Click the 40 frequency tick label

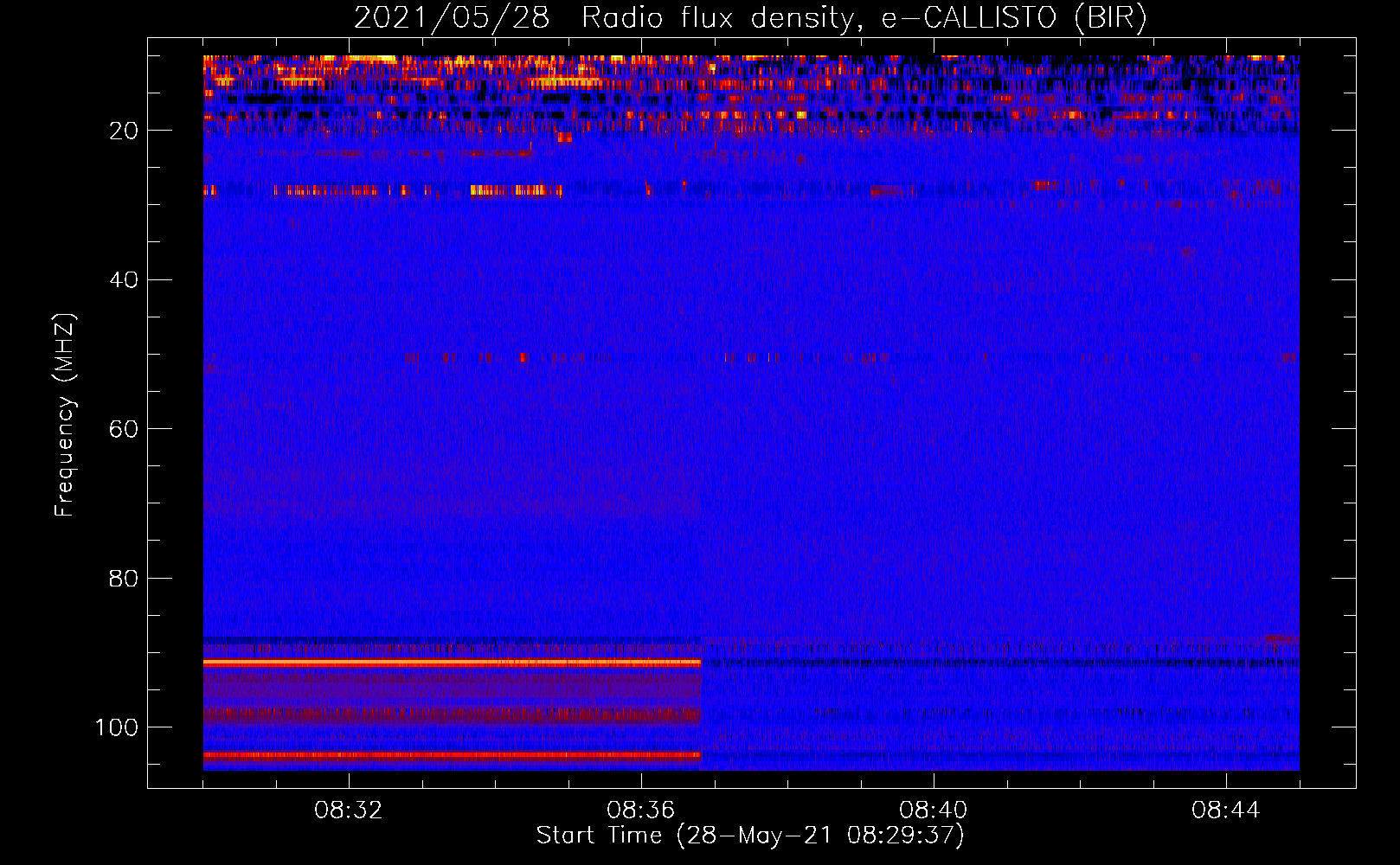[x=124, y=280]
